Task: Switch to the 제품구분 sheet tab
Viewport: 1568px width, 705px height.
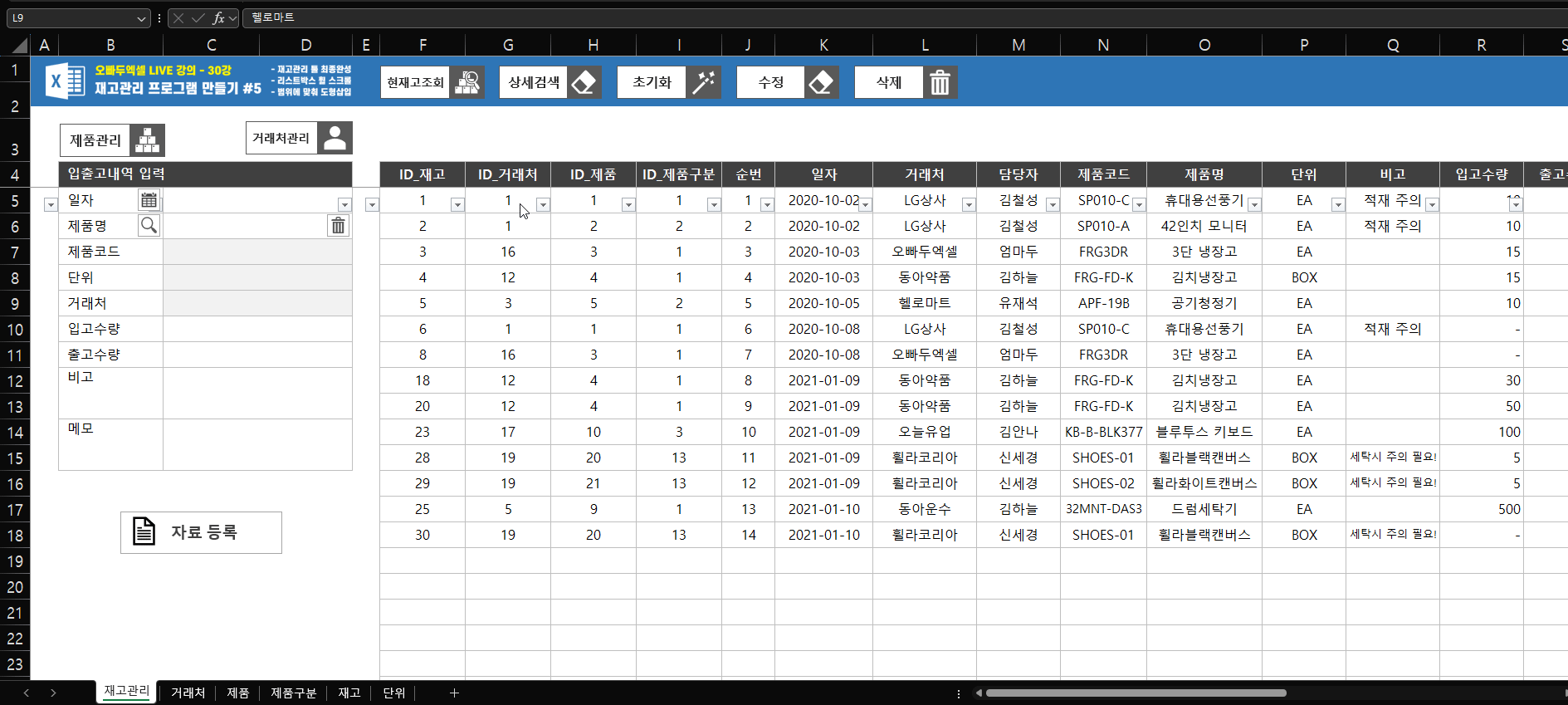Action: [293, 693]
